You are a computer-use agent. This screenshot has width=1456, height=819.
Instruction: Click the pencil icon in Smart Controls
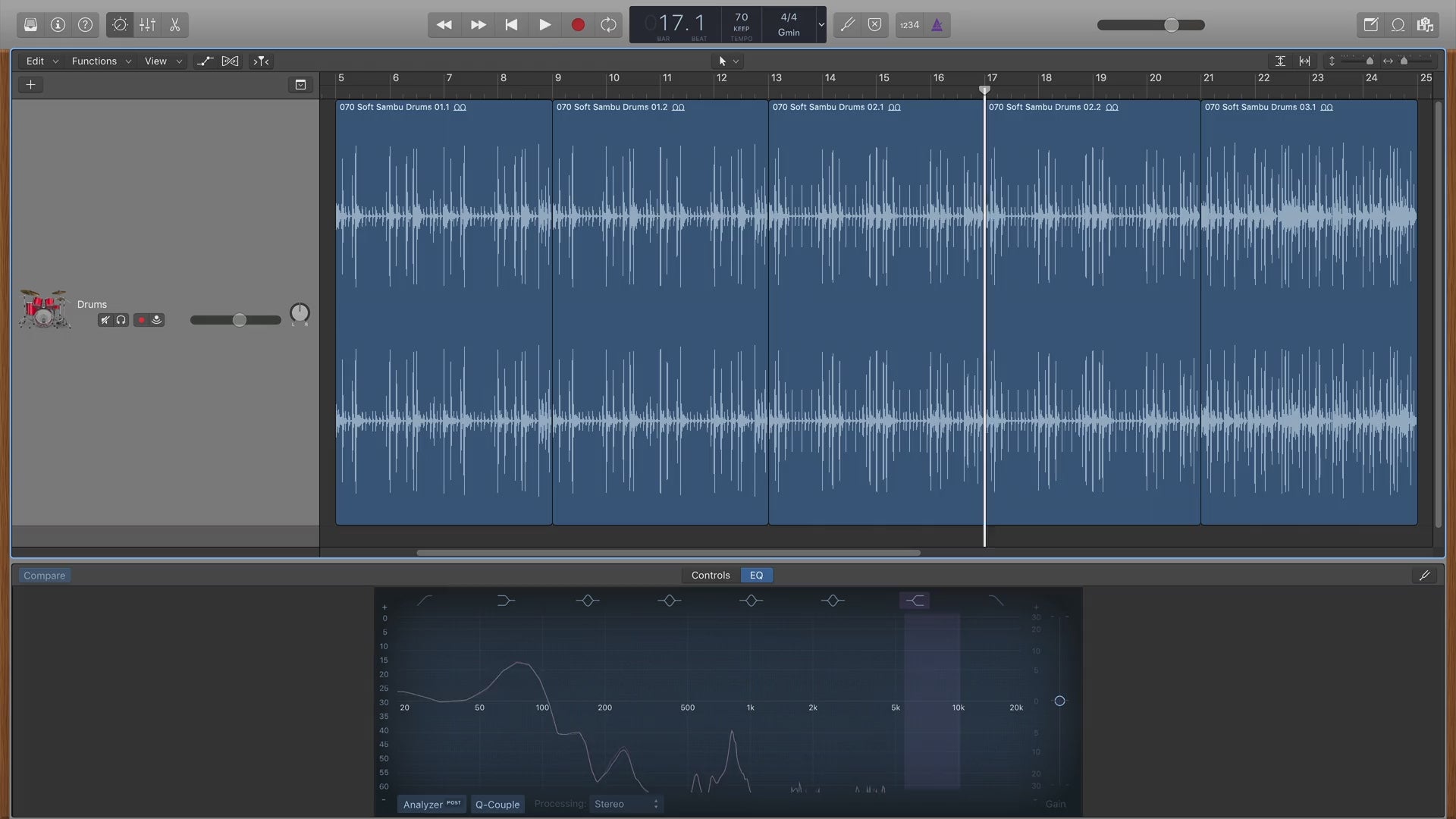pos(1425,576)
